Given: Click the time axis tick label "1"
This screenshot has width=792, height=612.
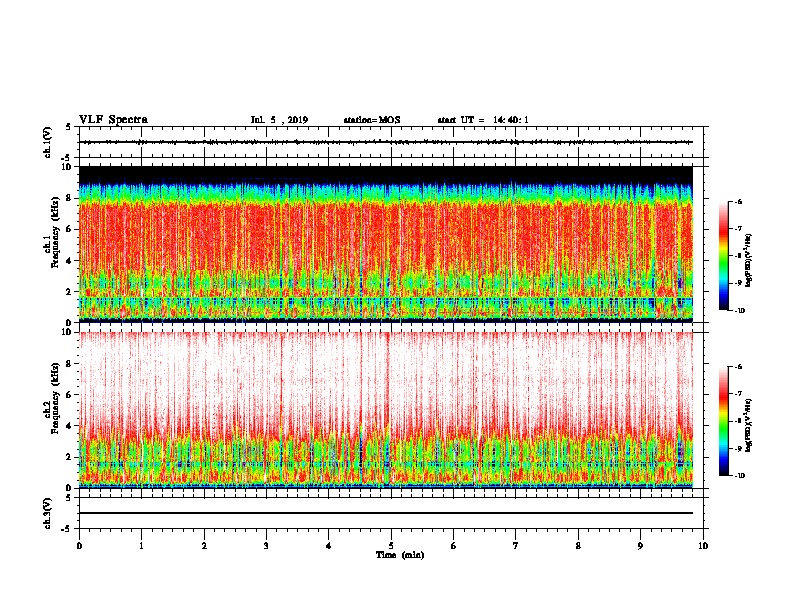Looking at the screenshot, I should [141, 546].
